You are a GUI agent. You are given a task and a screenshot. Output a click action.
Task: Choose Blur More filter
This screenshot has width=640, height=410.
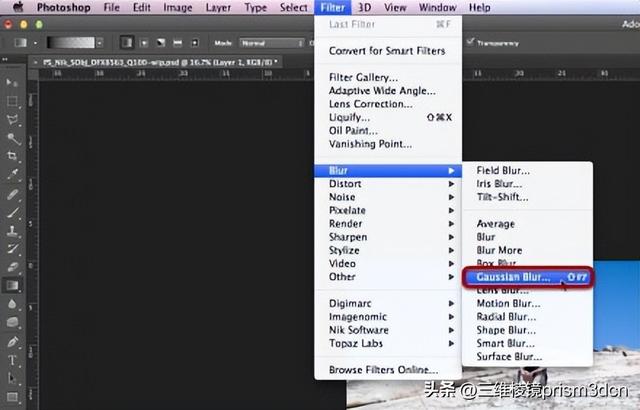(x=527, y=250)
